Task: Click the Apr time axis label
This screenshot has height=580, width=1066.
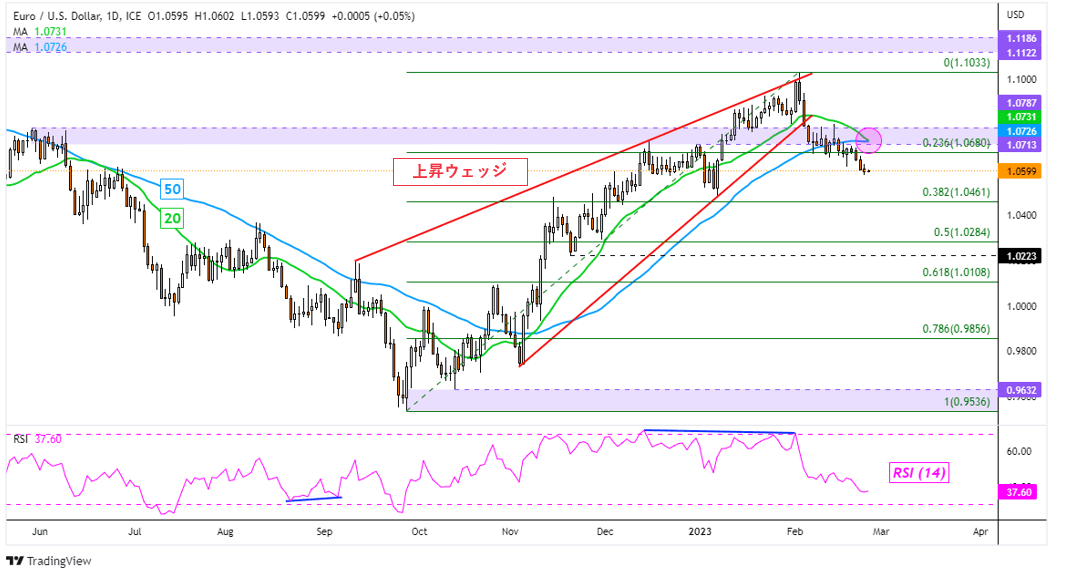Action: tap(980, 532)
